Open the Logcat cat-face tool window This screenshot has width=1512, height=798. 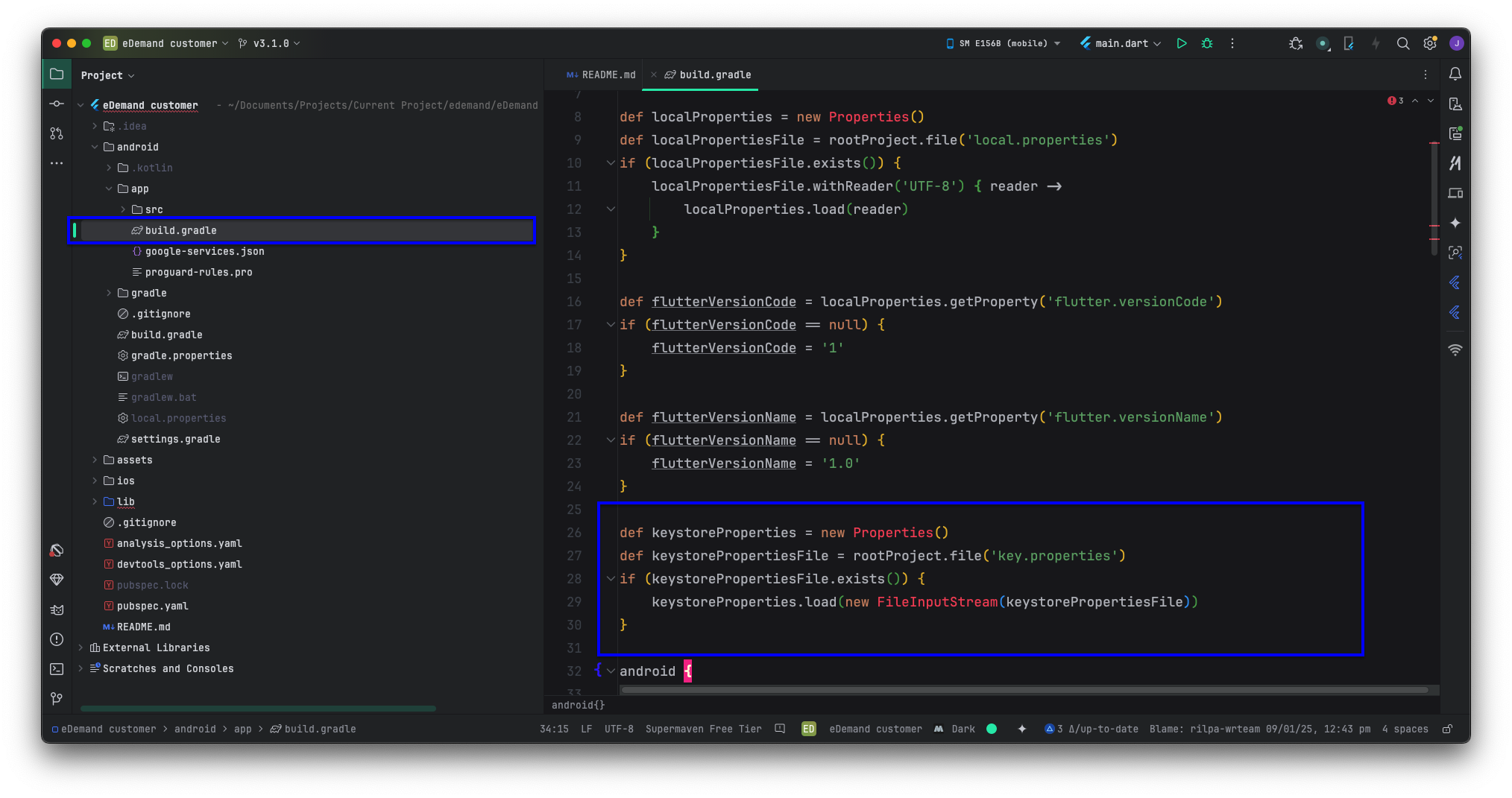pos(57,609)
